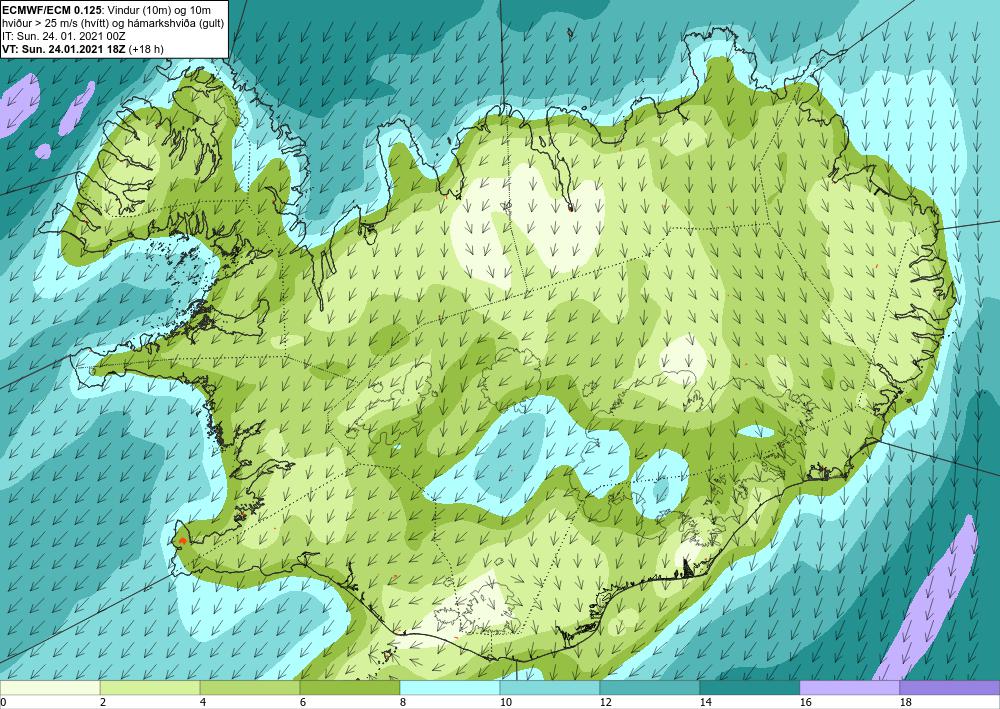Click the '6' scale label
The width and height of the screenshot is (1000, 709).
[303, 702]
